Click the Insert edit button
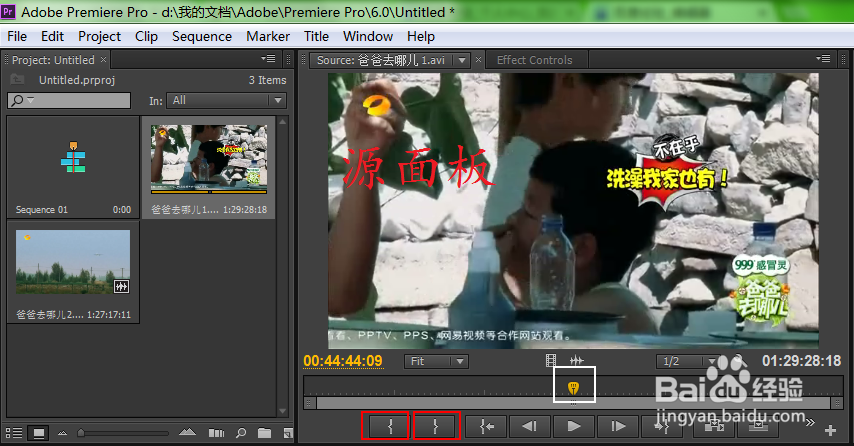This screenshot has width=854, height=446. tap(714, 426)
